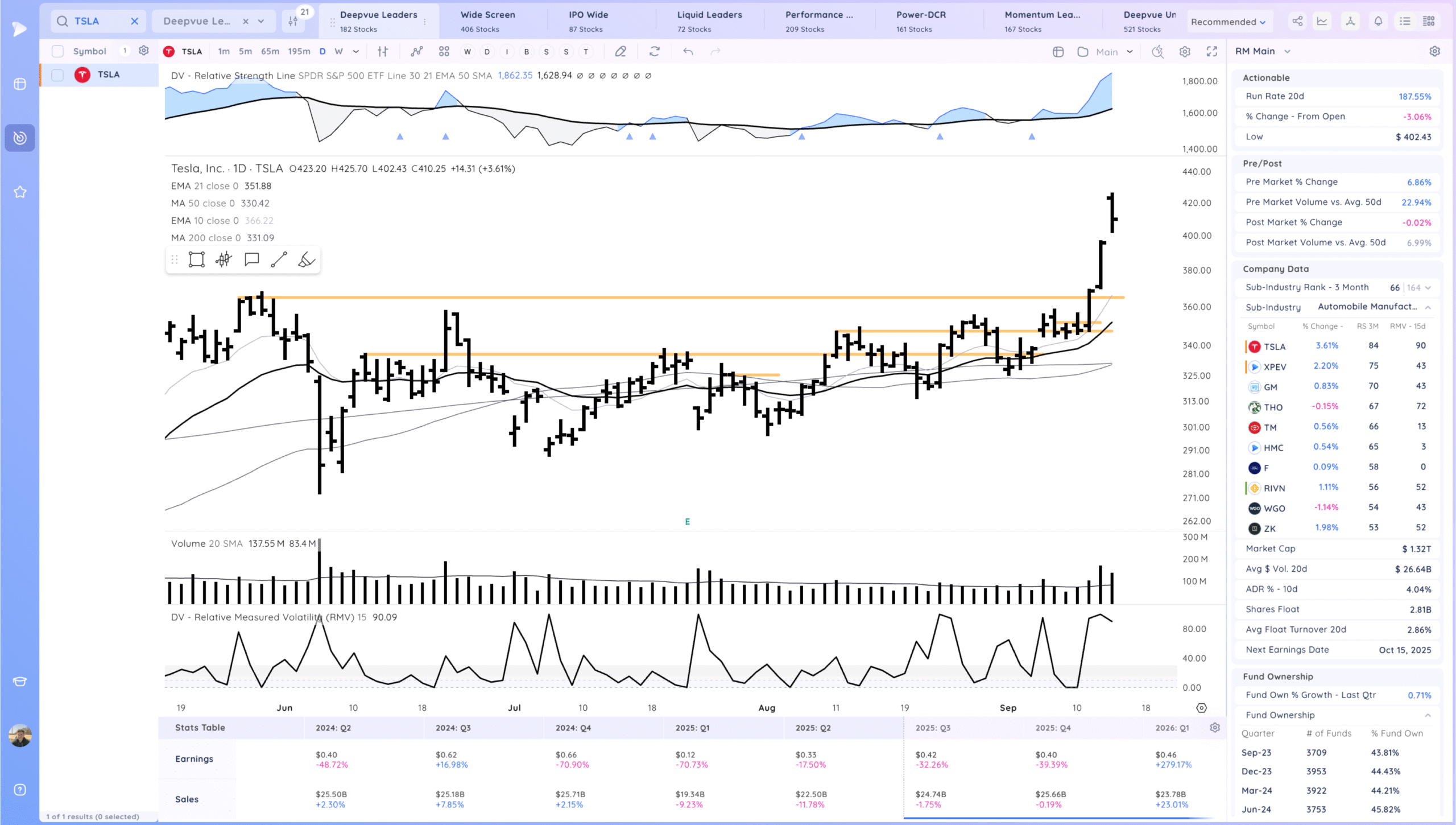Switch to chart view icon in top bar
Viewport: 1456px width, 825px height.
[x=1322, y=21]
